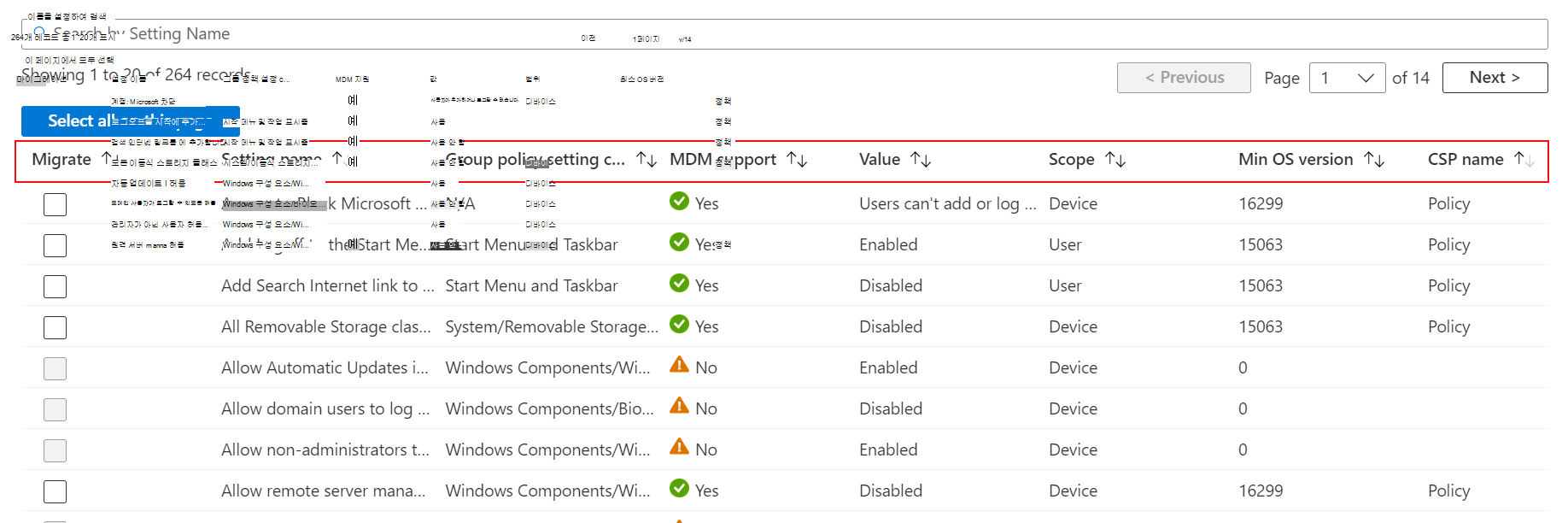Go to Next page
Viewport: 1568px width, 523px height.
click(x=1495, y=78)
